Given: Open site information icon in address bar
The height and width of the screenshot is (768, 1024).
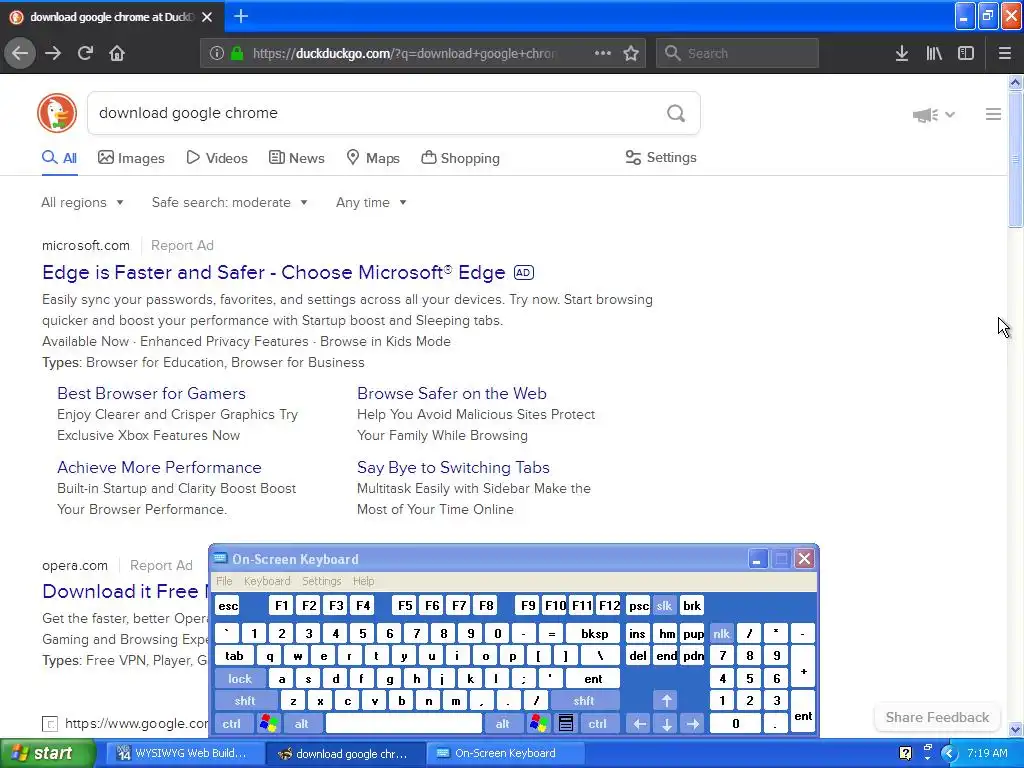Looking at the screenshot, I should click(217, 54).
